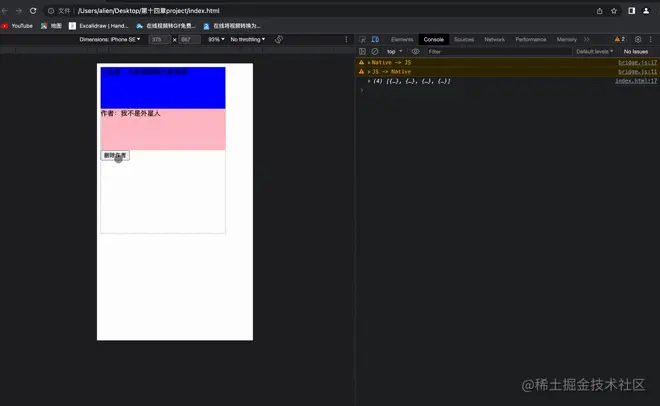
Task: Switch to the Memory tab
Action: [x=567, y=40]
